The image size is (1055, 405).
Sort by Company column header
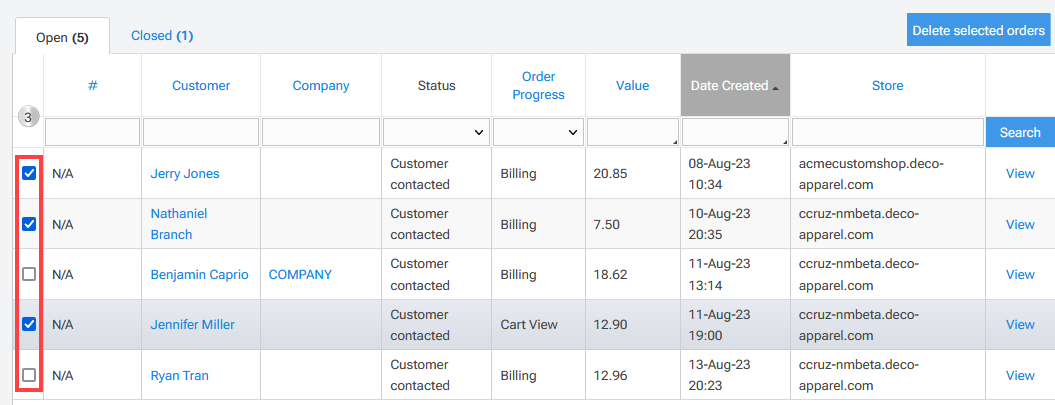pyautogui.click(x=321, y=85)
